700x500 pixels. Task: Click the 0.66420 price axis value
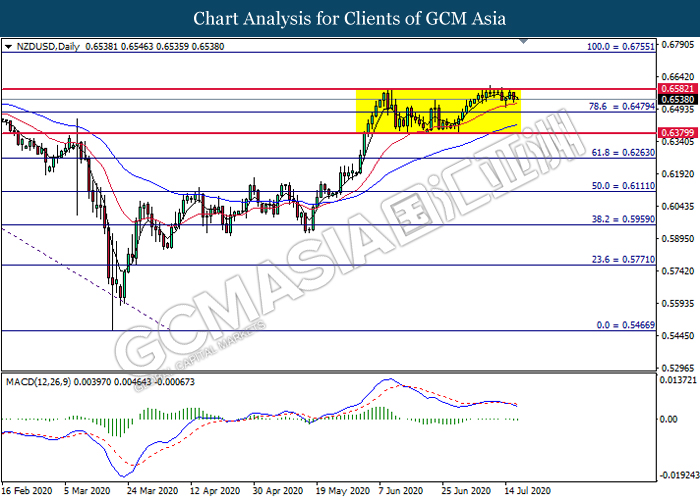[678, 77]
